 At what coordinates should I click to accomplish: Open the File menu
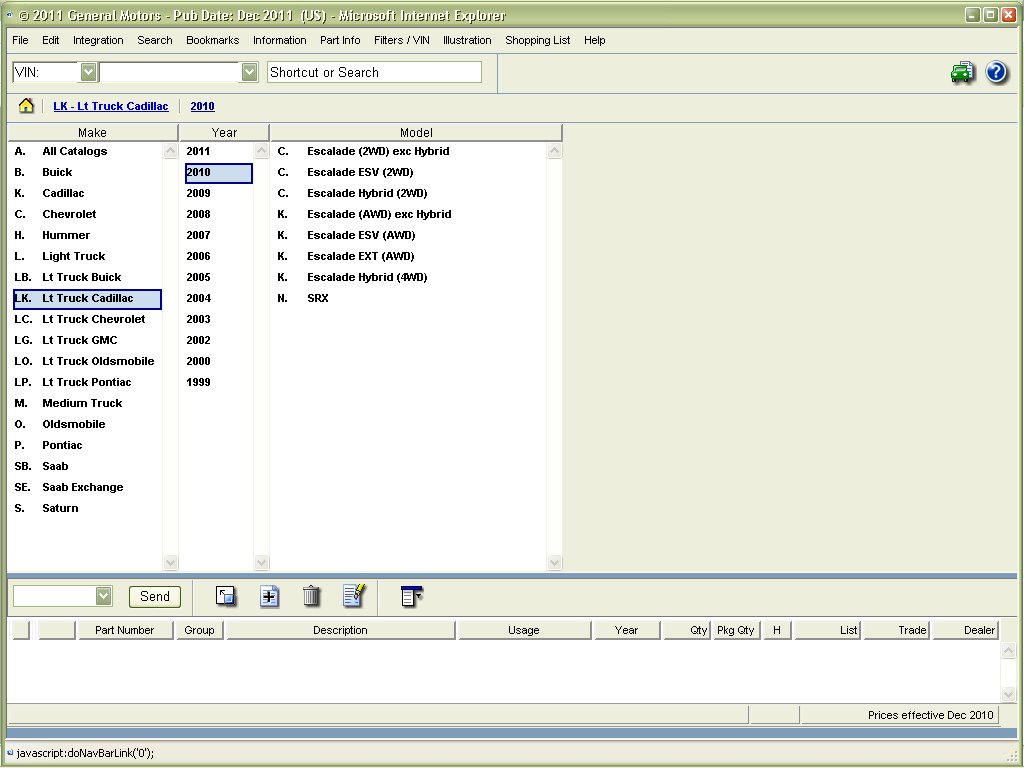[x=20, y=40]
